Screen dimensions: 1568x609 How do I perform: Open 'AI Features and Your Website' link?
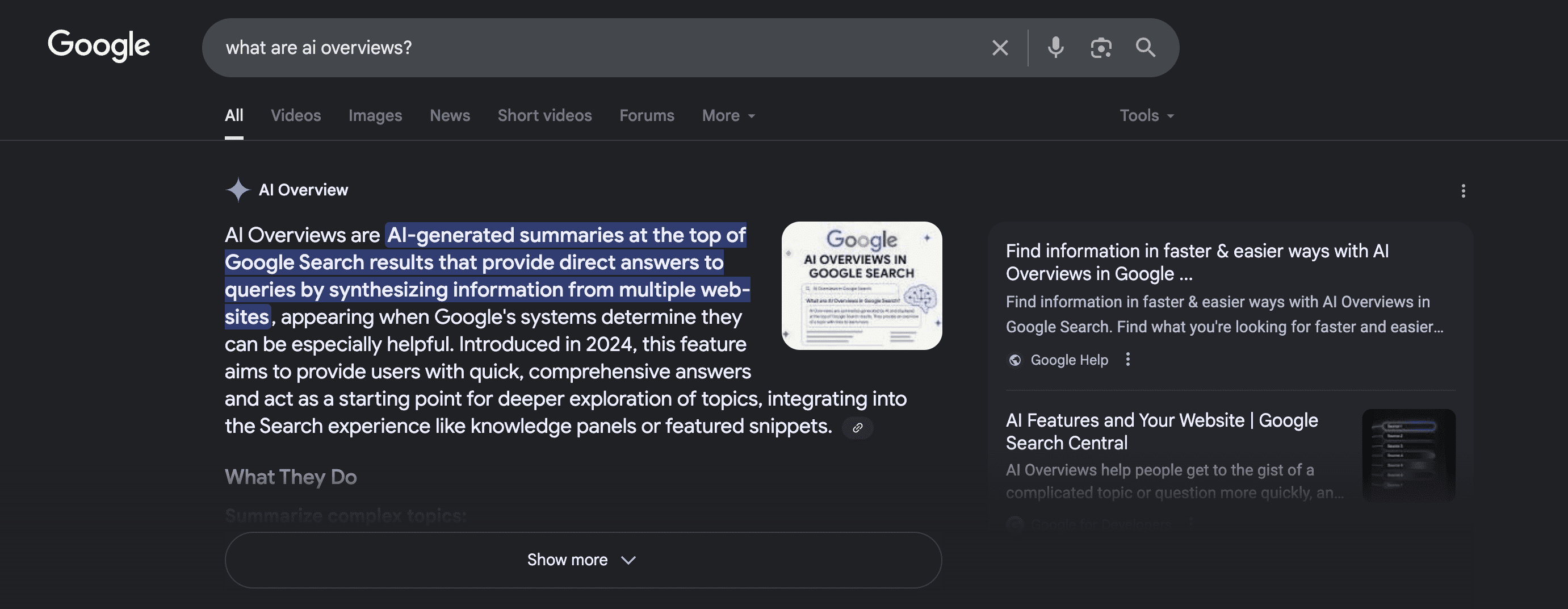pos(1162,431)
